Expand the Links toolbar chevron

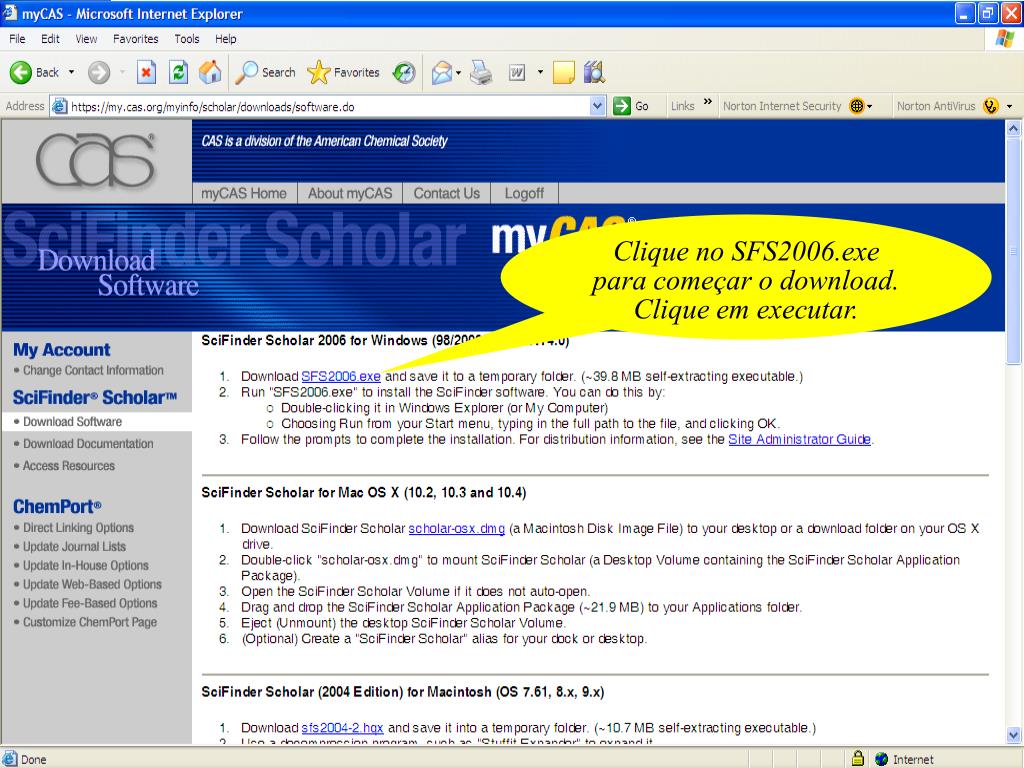tap(707, 102)
